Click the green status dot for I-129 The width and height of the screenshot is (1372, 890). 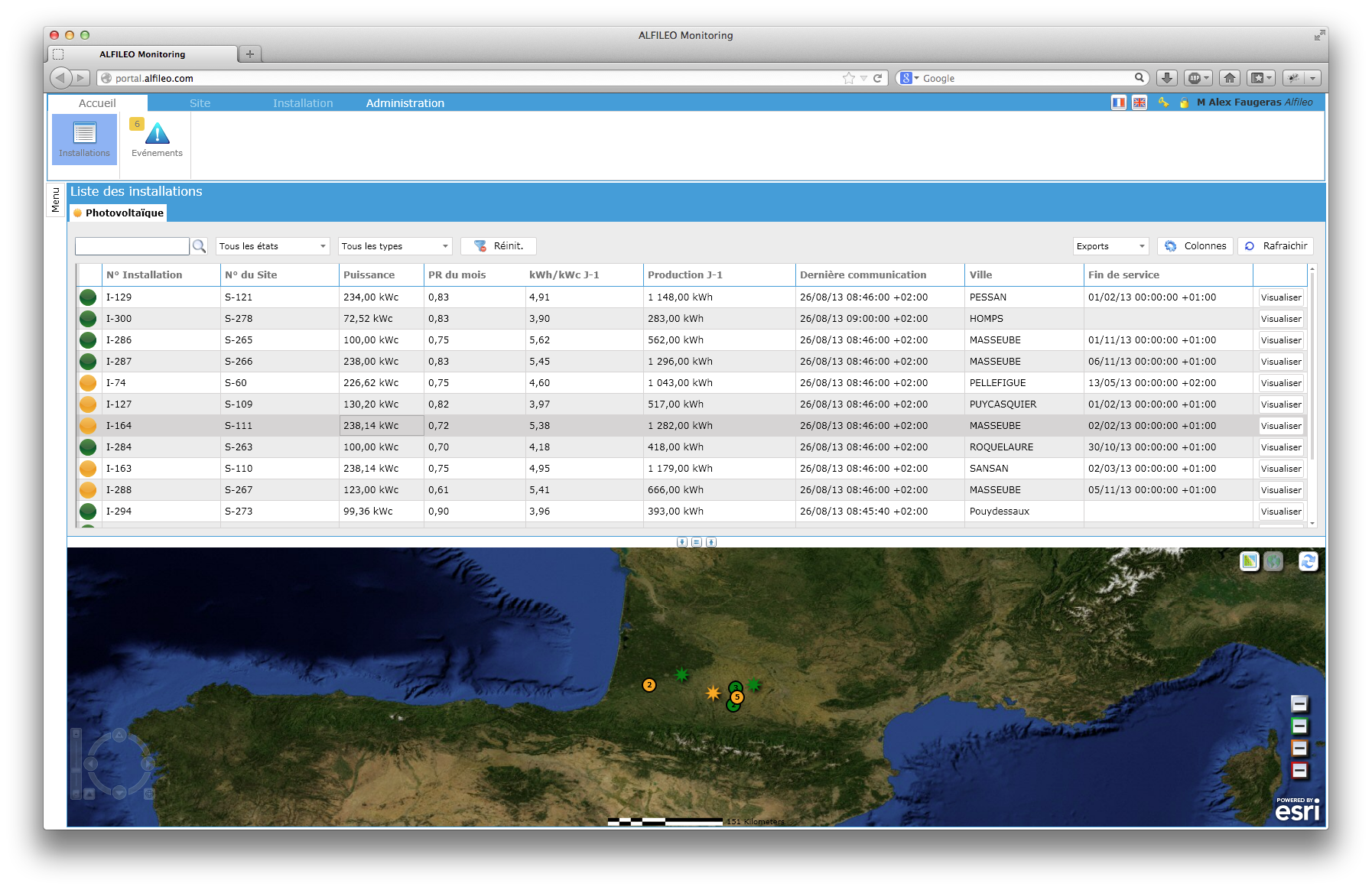pos(88,297)
